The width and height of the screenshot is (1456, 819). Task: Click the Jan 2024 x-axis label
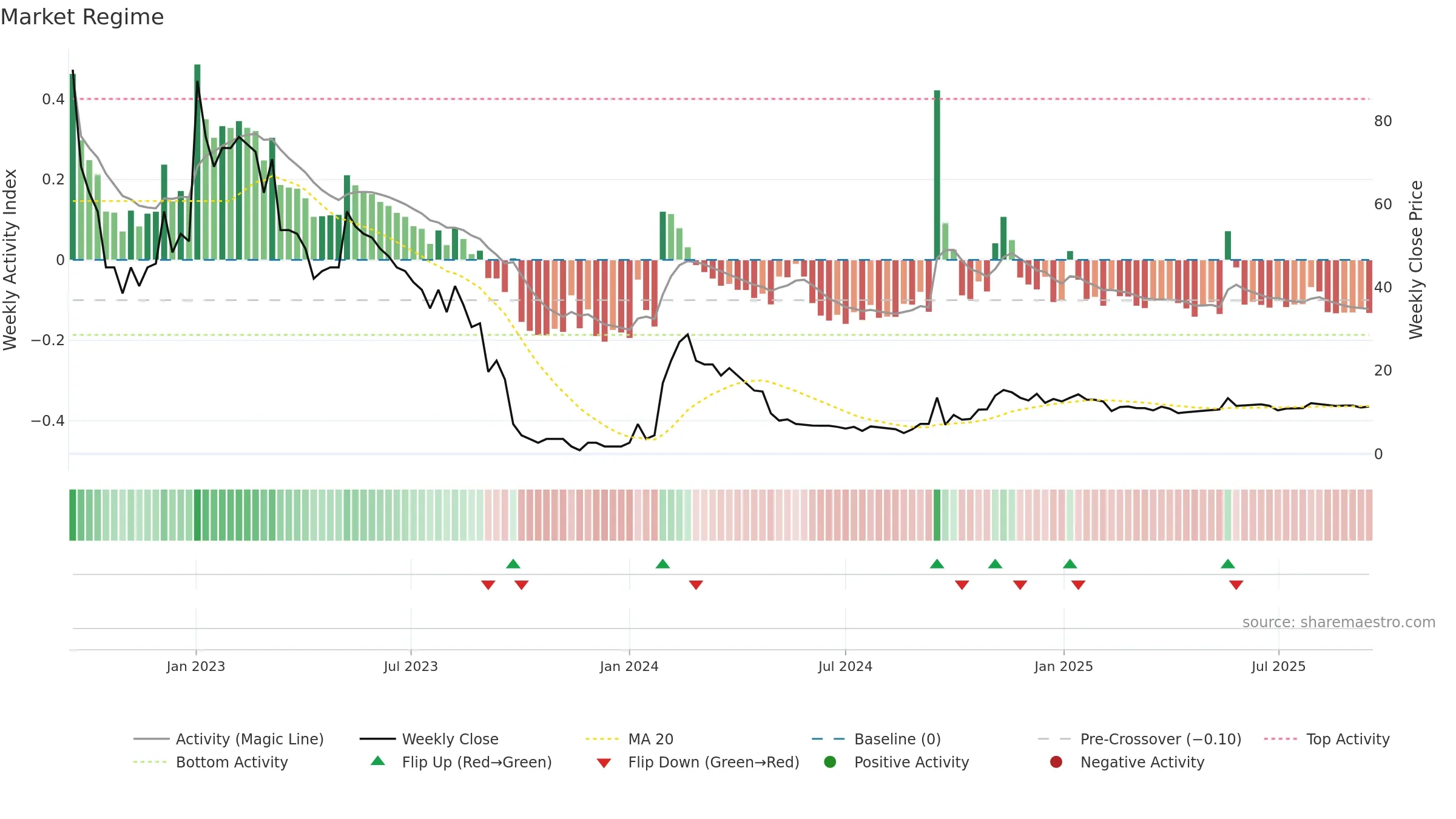point(629,667)
